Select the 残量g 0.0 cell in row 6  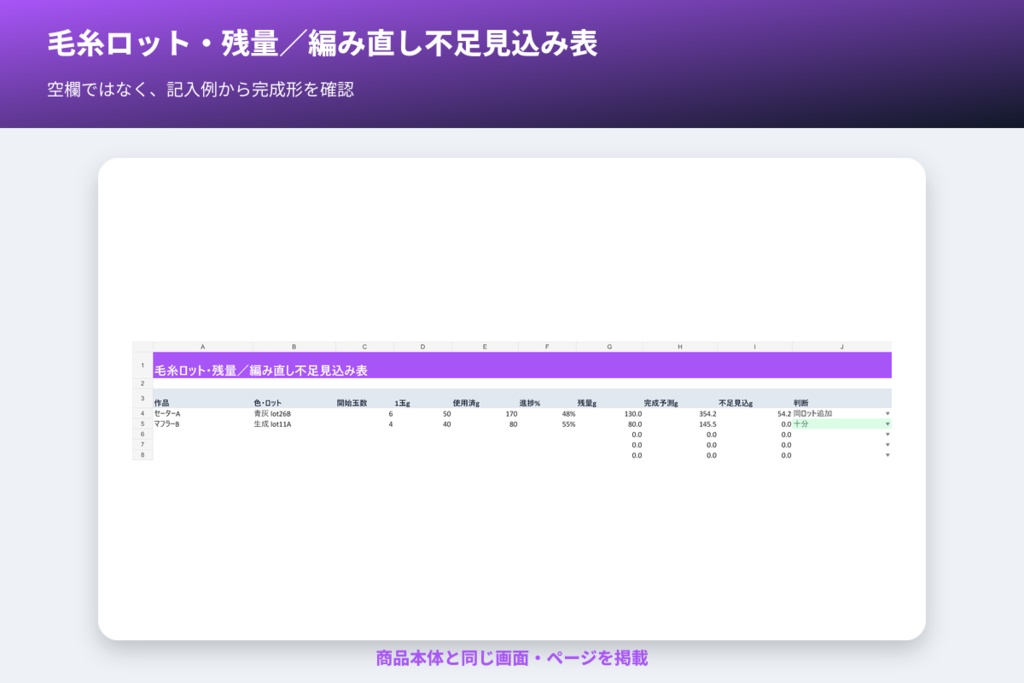pyautogui.click(x=609, y=434)
